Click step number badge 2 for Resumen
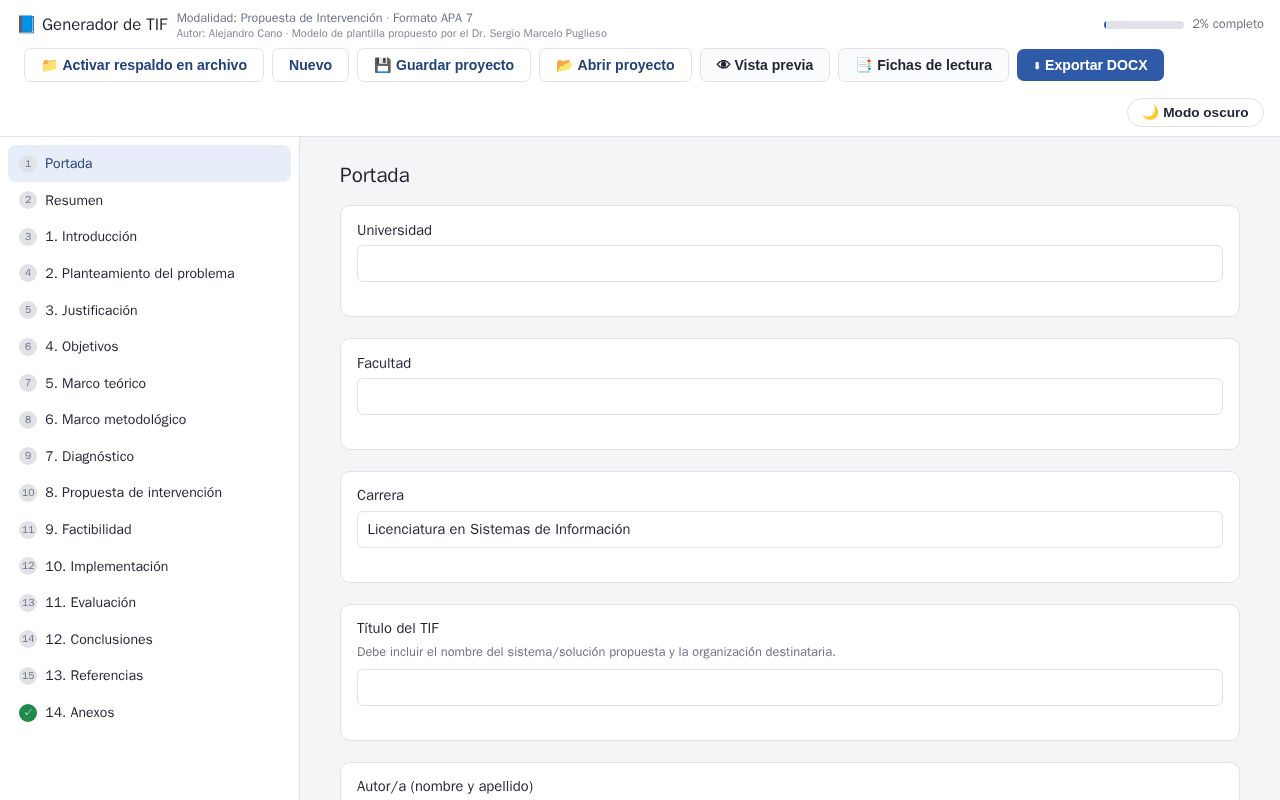This screenshot has width=1280, height=800. (28, 200)
